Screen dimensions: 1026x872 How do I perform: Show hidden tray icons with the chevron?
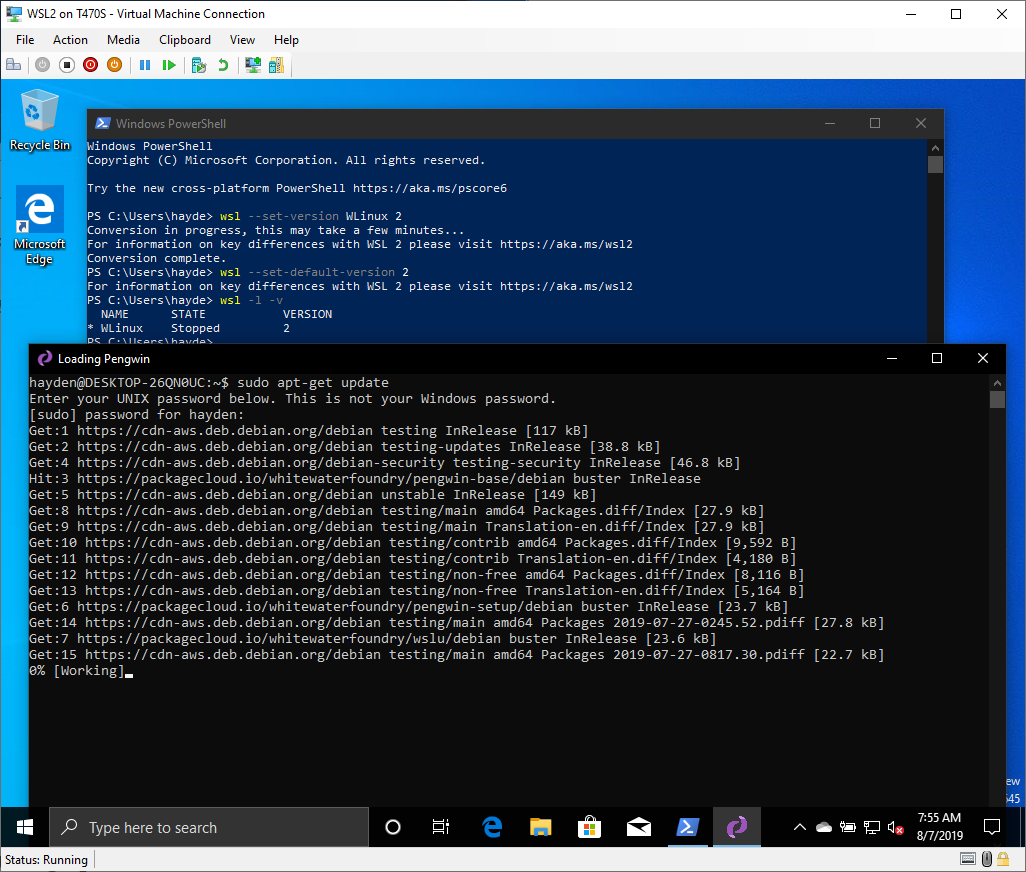click(800, 828)
